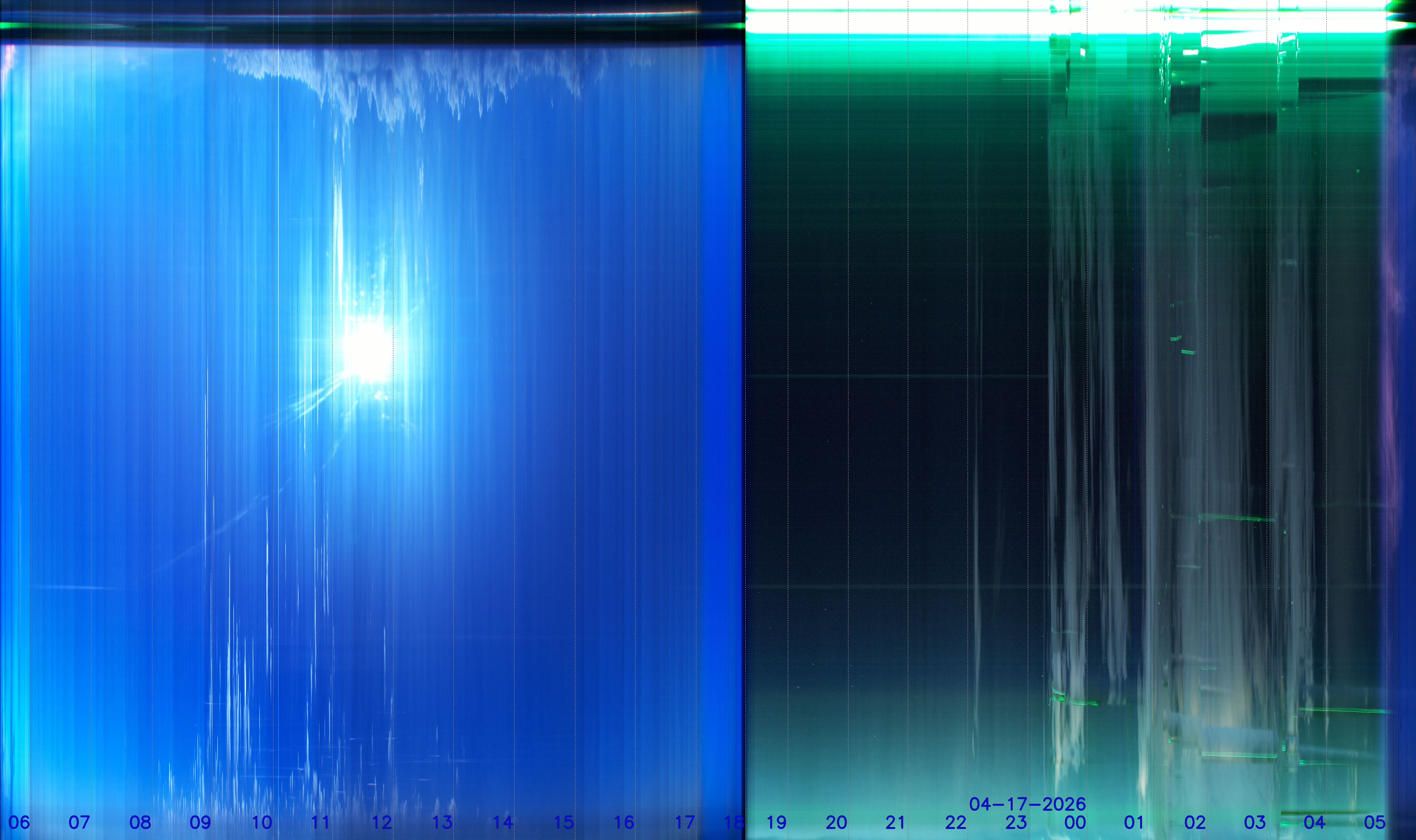Click the 02 hour label

(x=1195, y=822)
